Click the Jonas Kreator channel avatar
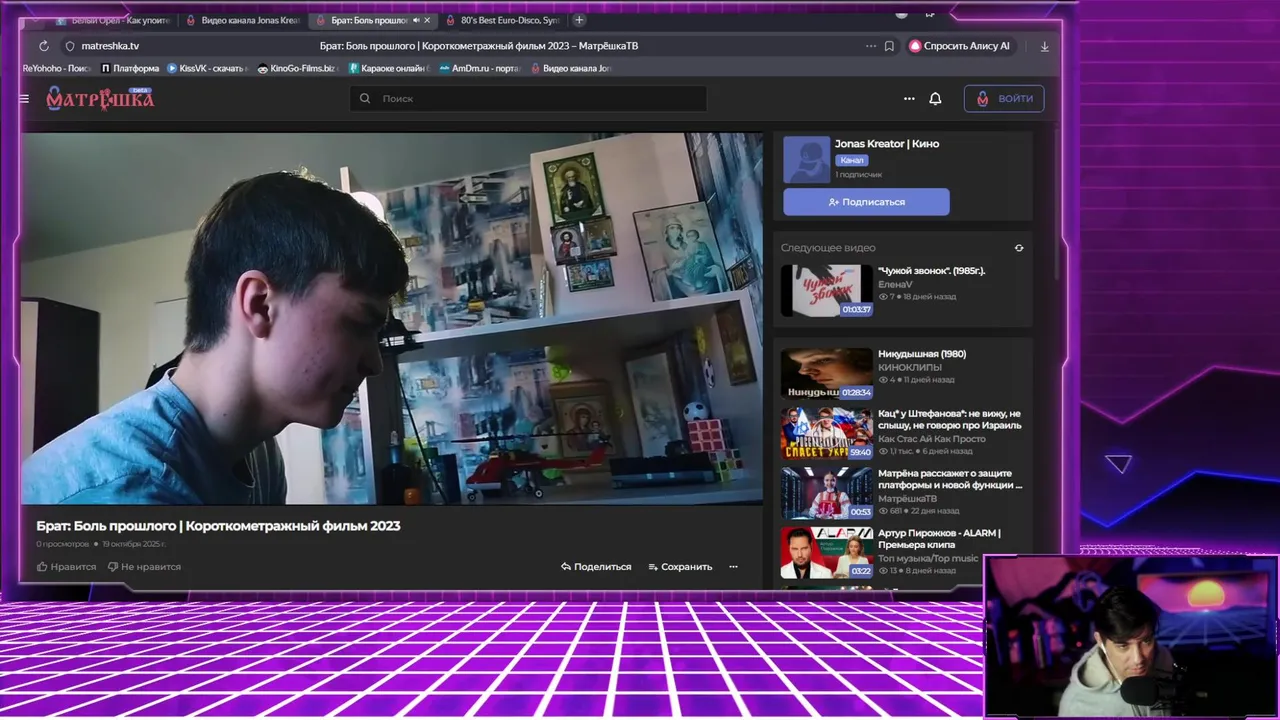Screen dimensions: 1280x720 (806, 160)
